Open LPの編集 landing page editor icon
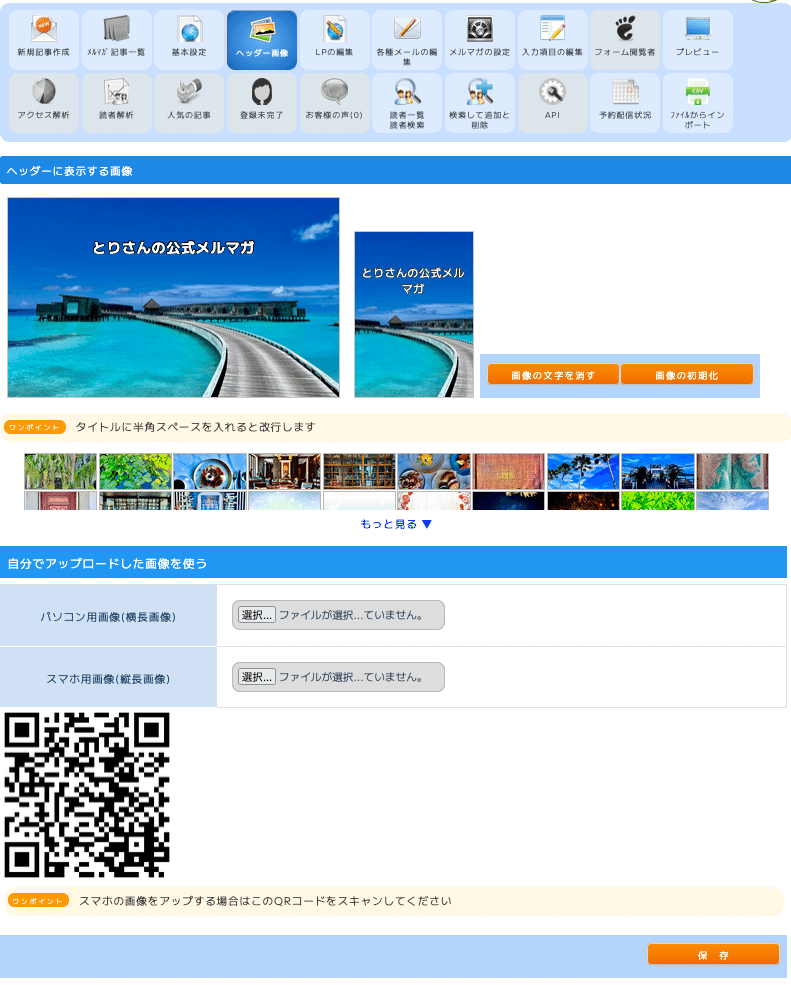791x985 pixels. click(334, 40)
